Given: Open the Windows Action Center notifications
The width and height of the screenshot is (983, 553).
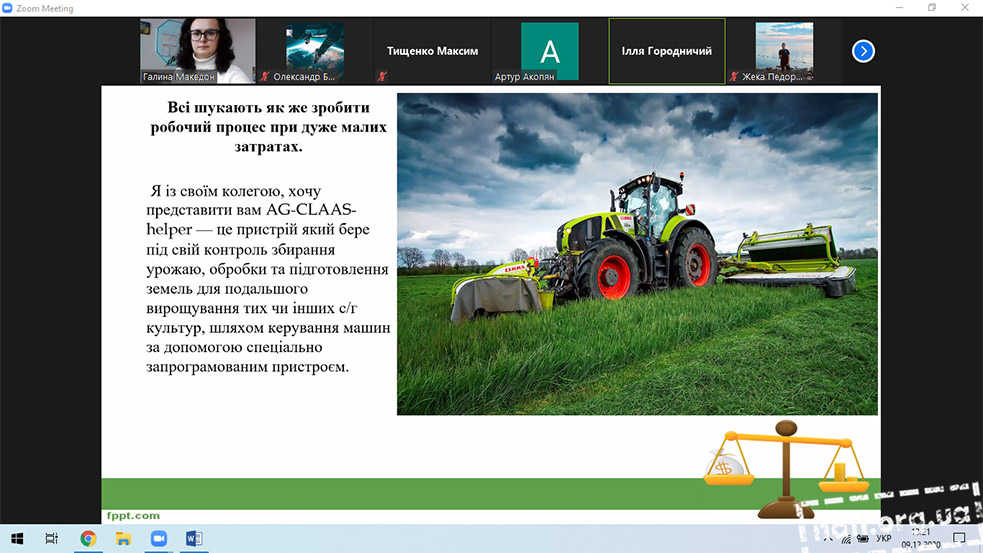Looking at the screenshot, I should (959, 539).
